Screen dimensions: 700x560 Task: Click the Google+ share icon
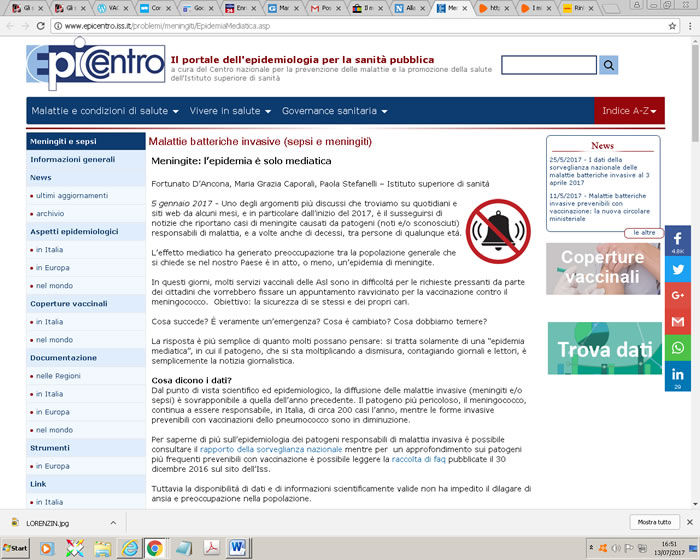[x=678, y=295]
